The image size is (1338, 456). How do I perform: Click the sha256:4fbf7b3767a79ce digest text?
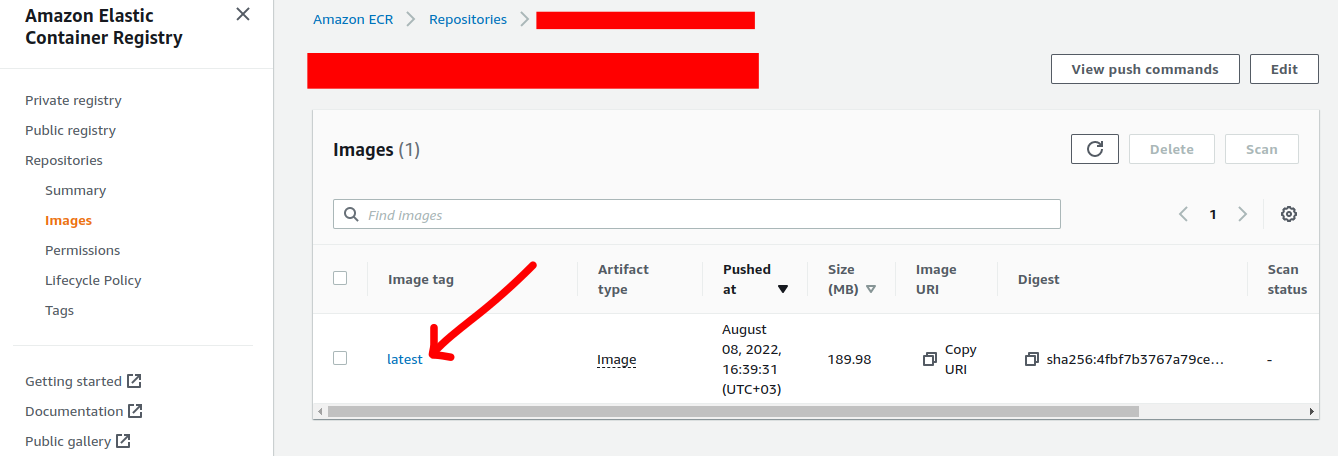tap(1135, 359)
